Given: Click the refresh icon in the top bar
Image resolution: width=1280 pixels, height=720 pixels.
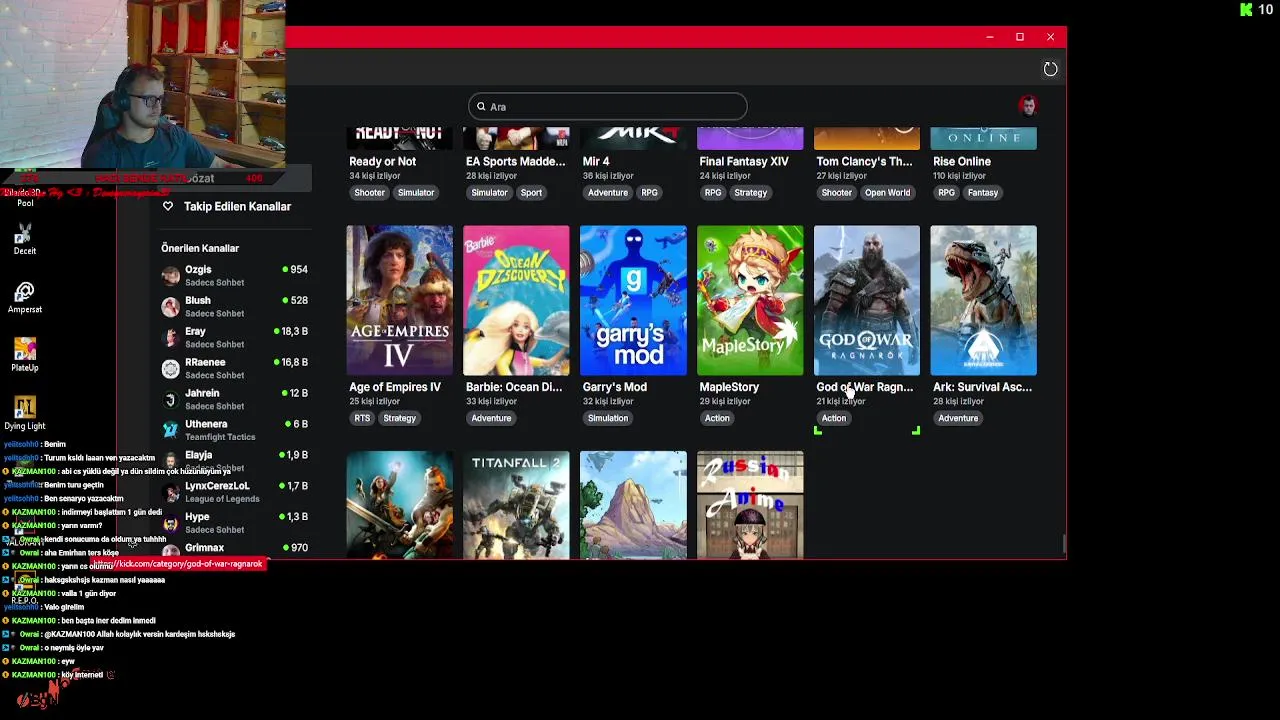Looking at the screenshot, I should (x=1050, y=69).
